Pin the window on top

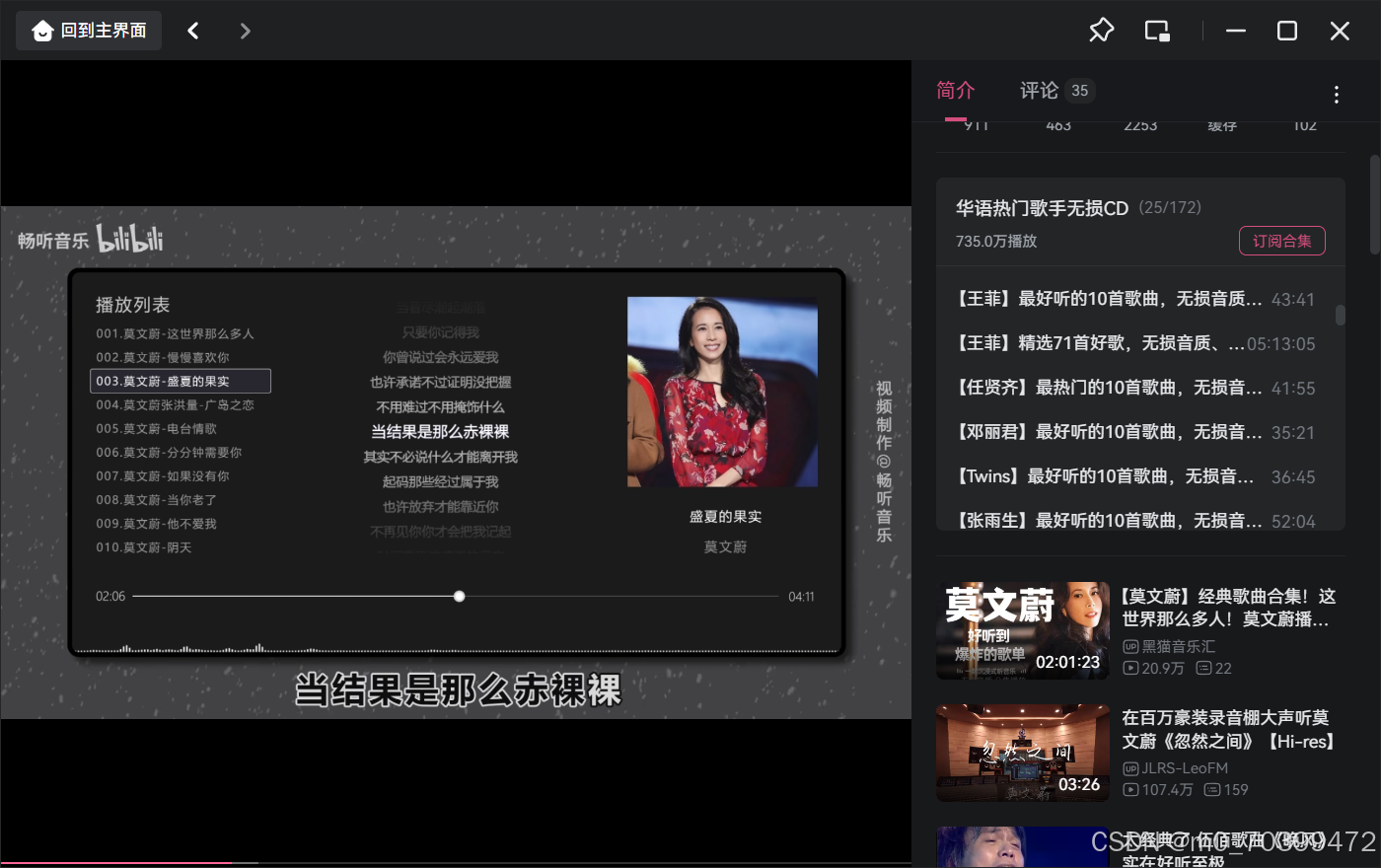click(1101, 31)
